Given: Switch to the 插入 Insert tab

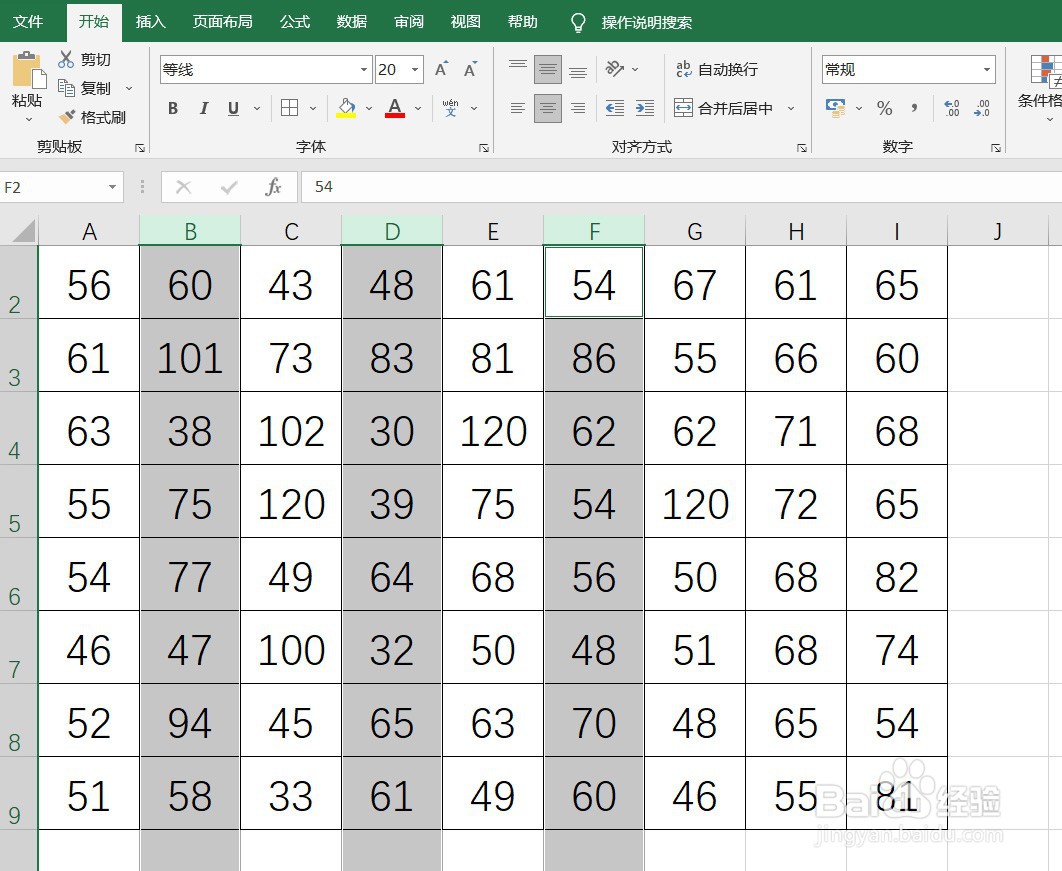Looking at the screenshot, I should pyautogui.click(x=150, y=22).
